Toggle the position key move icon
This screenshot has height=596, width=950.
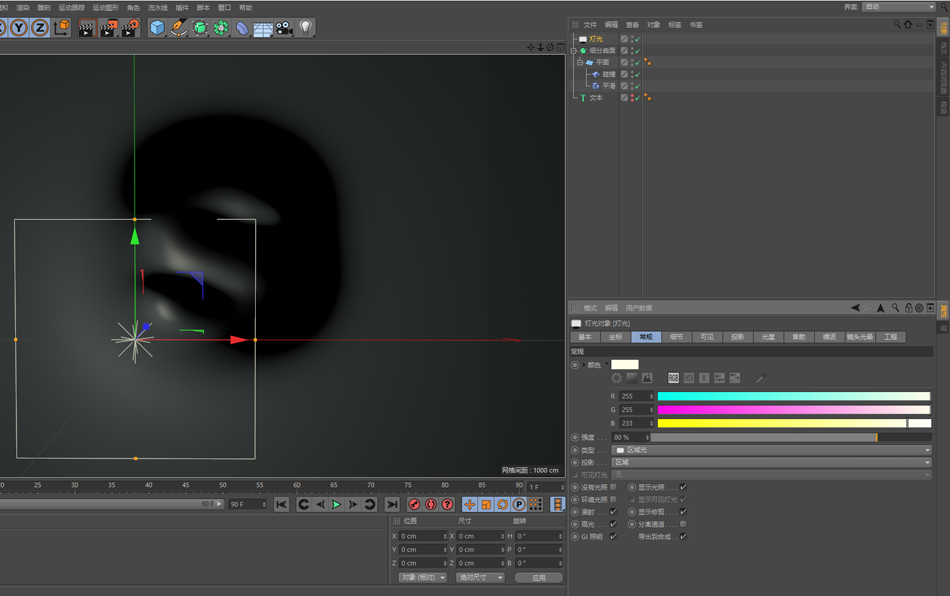click(470, 504)
